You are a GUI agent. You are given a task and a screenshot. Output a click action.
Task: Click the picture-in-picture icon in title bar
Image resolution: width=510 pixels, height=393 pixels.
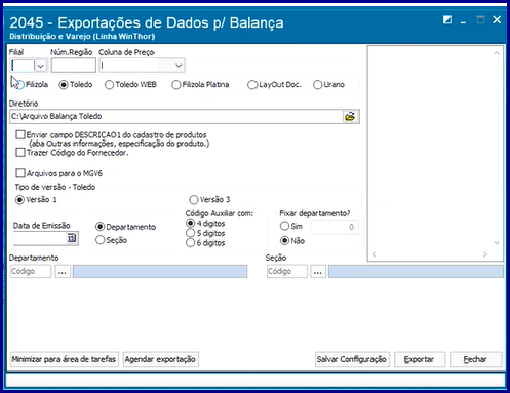tap(447, 20)
